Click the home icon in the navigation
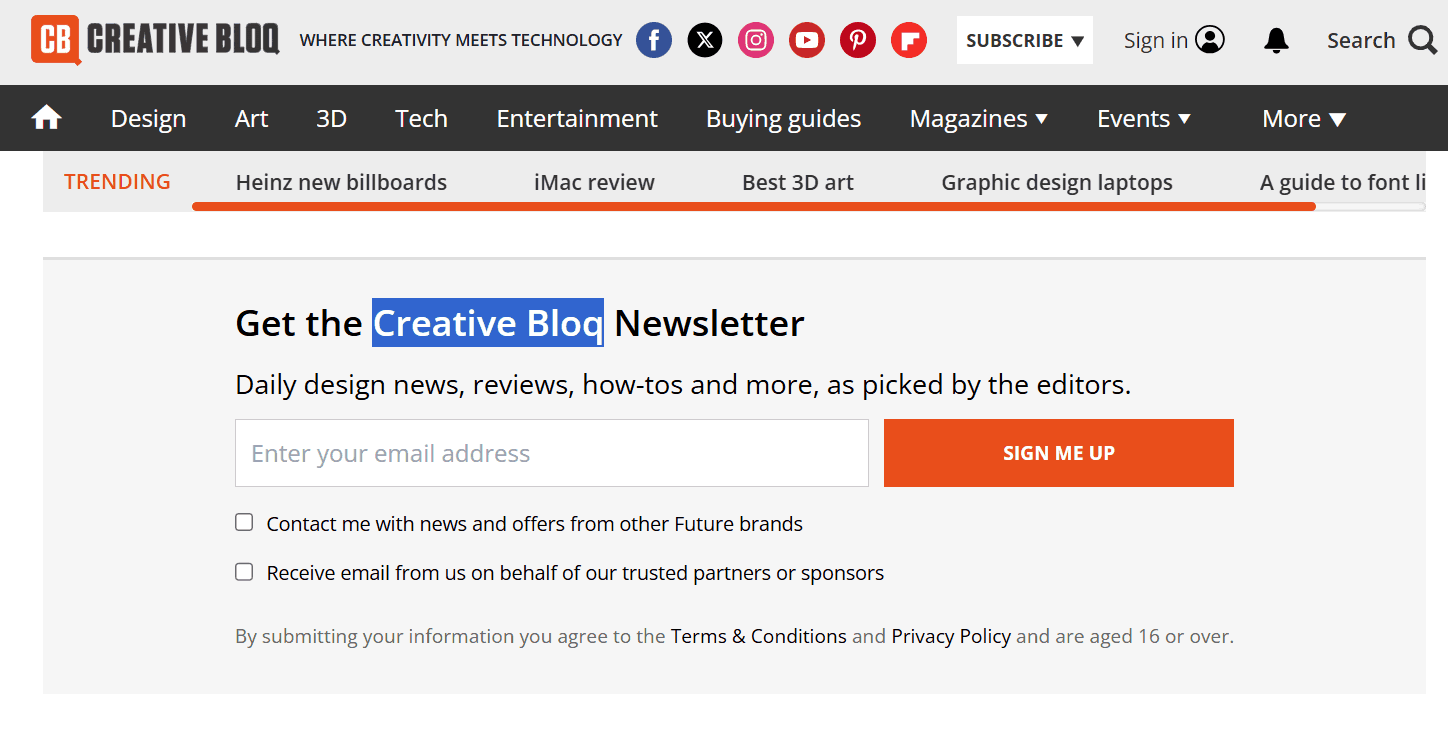 pos(46,117)
